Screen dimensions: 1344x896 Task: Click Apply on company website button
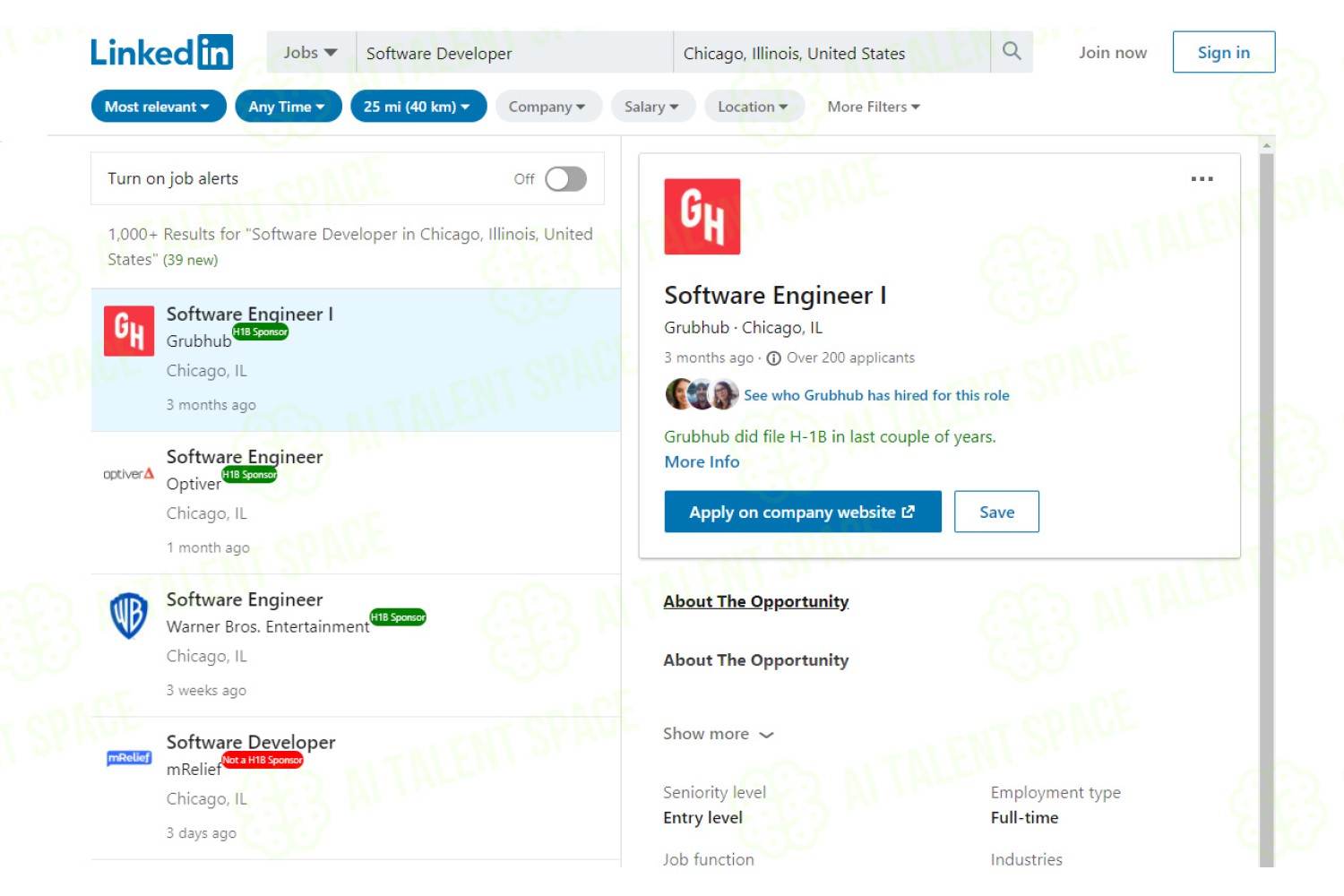[x=803, y=512]
